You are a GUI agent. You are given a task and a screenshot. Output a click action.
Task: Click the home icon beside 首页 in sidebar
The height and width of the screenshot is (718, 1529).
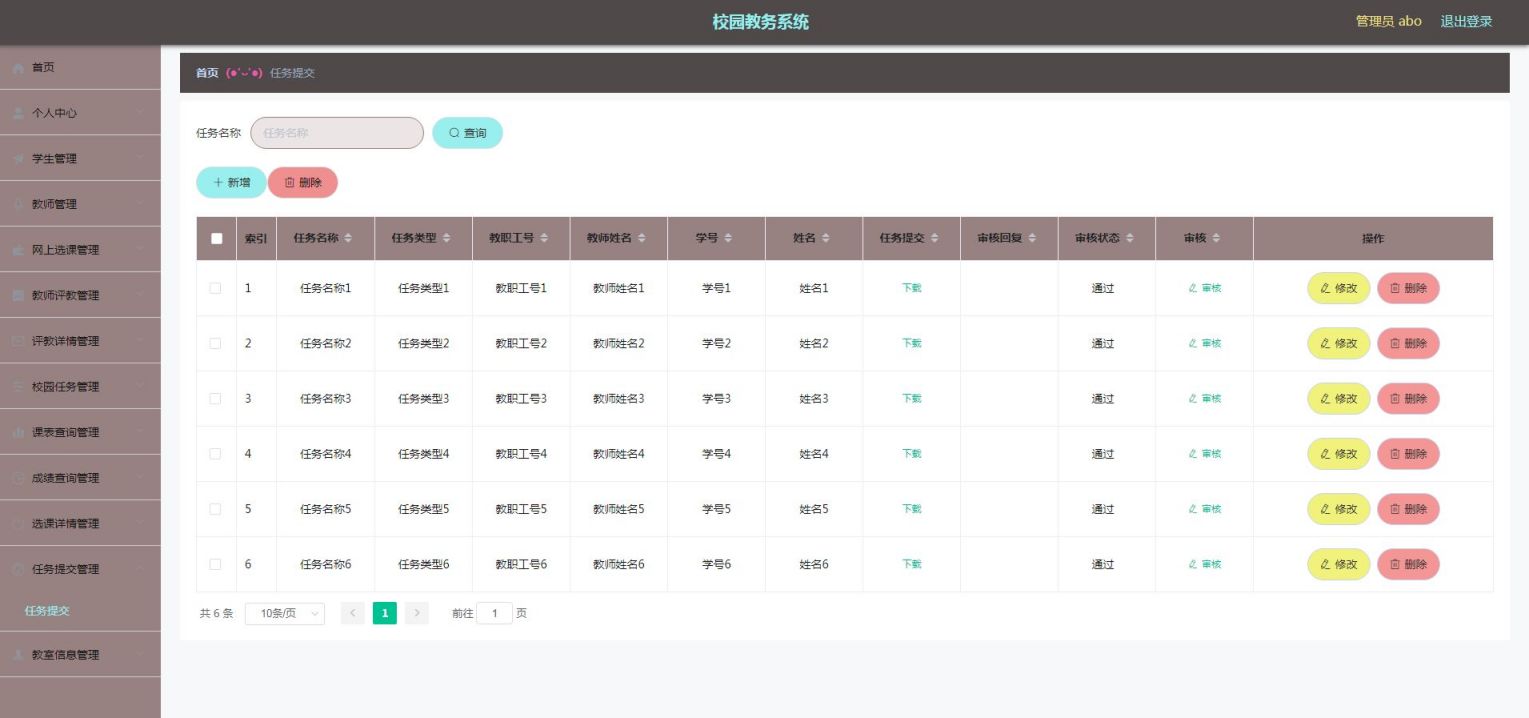pyautogui.click(x=18, y=68)
